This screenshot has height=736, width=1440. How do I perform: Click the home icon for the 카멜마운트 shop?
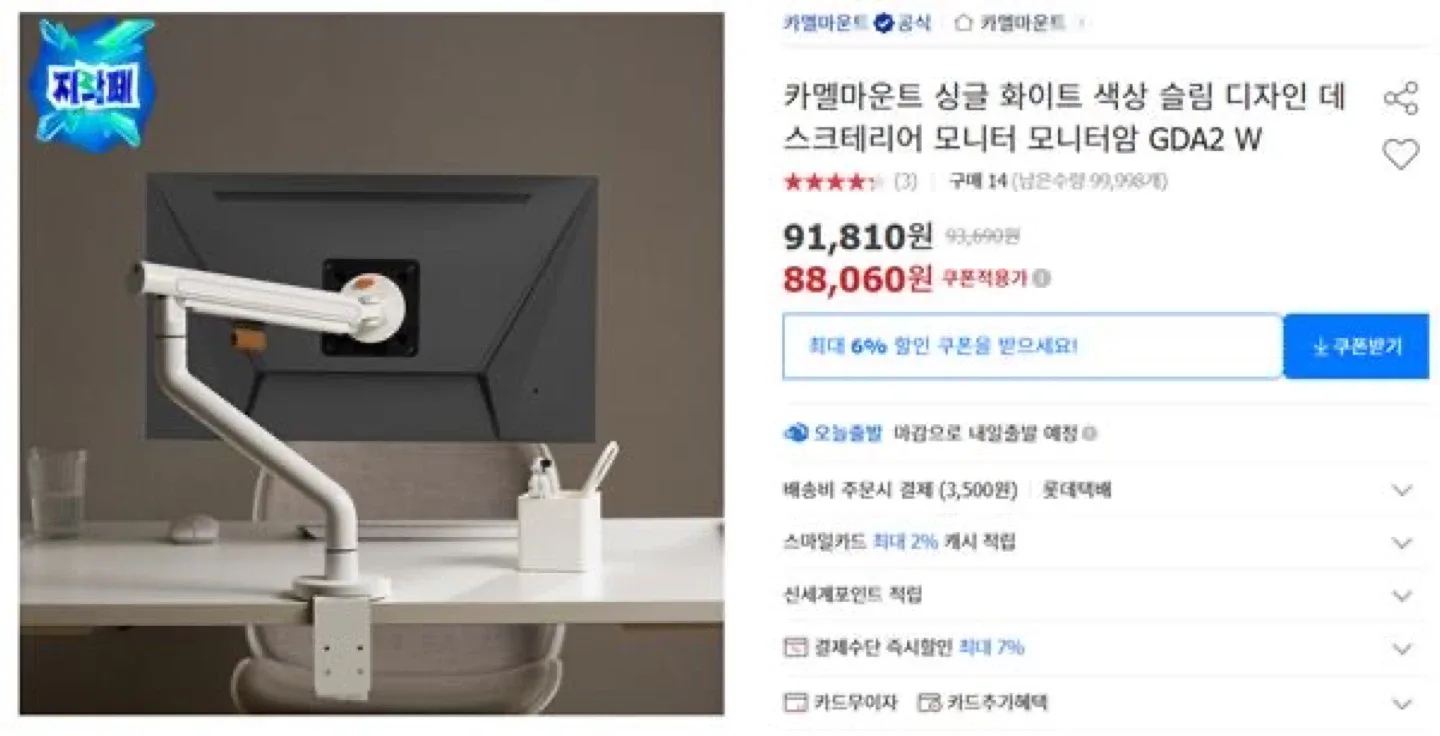click(x=963, y=23)
